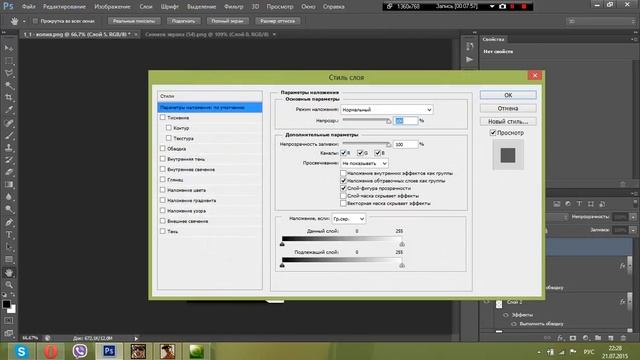Image resolution: width=640 pixels, height=360 pixels.
Task: Click the Непрозрачность заливки slider
Action: click(x=366, y=144)
